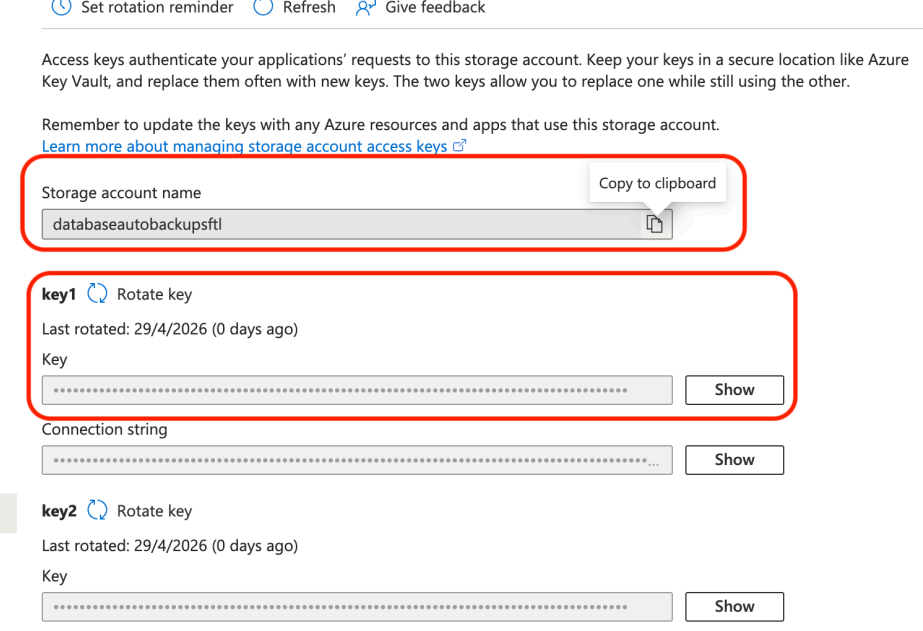Click the Rotate key label for key1
This screenshot has width=923, height=631.
coord(154,294)
